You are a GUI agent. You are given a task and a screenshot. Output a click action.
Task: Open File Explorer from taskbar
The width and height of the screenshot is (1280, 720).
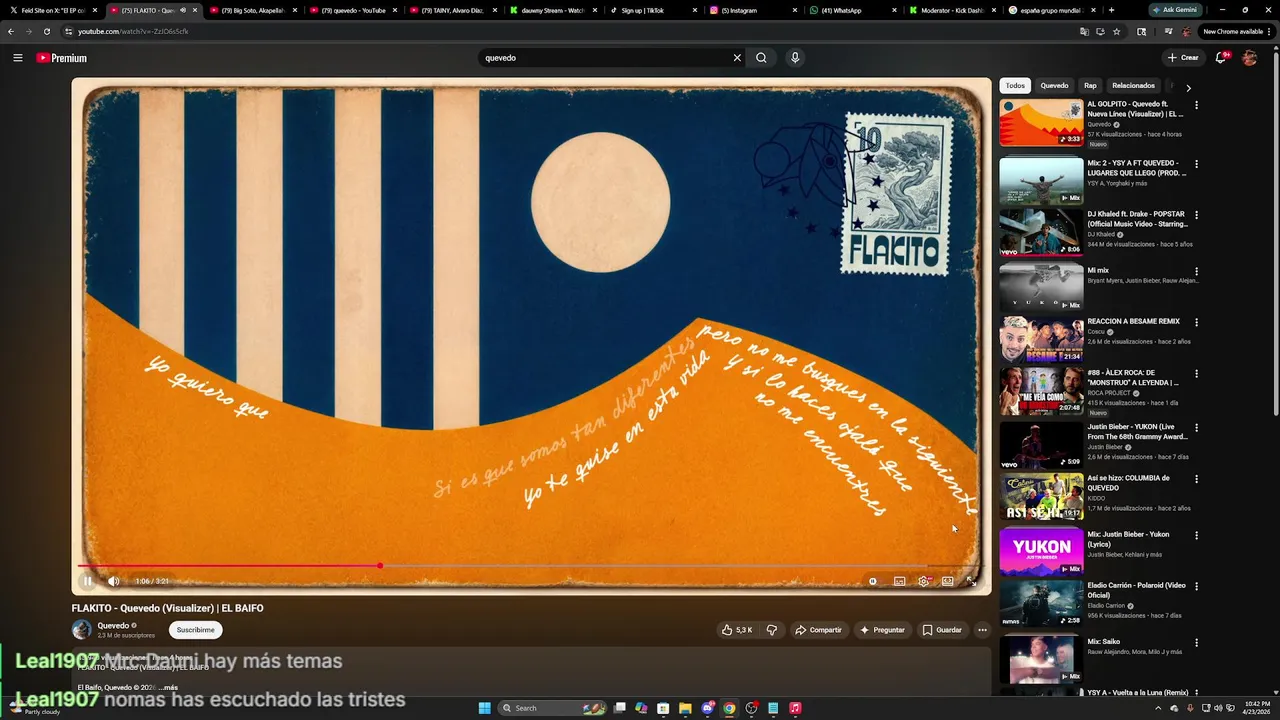point(685,708)
